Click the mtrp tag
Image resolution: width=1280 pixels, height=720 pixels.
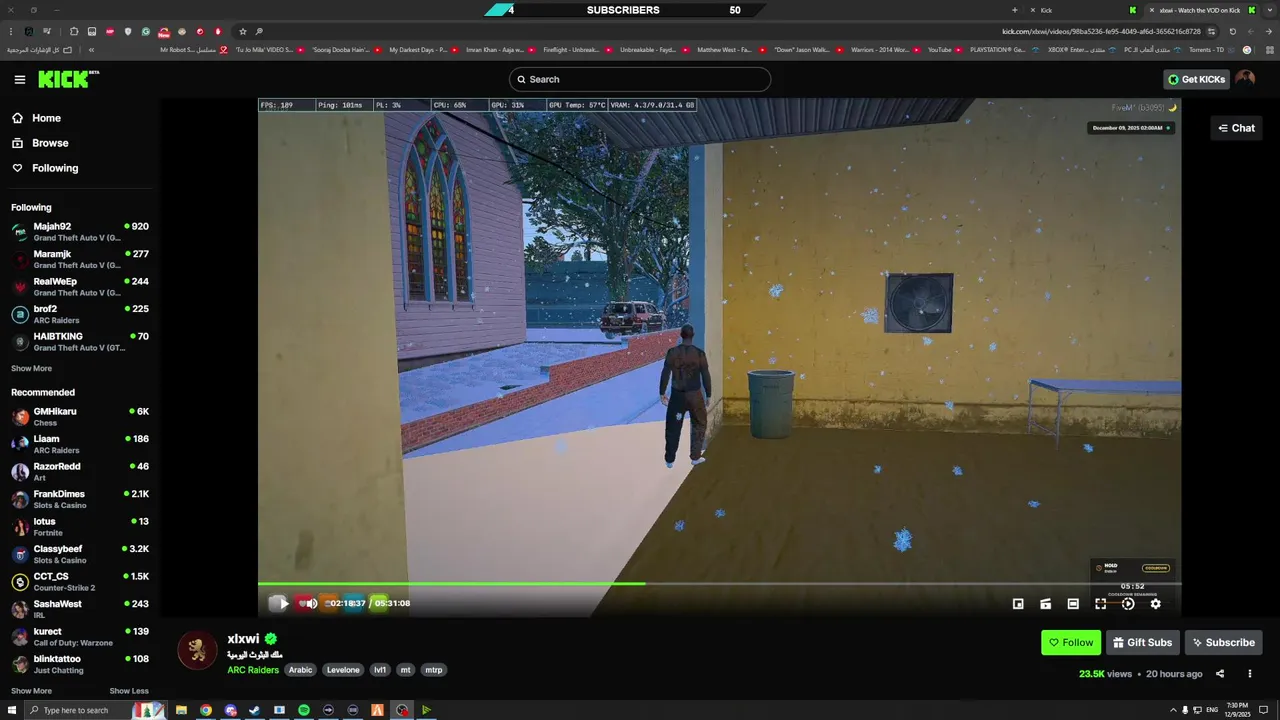pos(433,670)
